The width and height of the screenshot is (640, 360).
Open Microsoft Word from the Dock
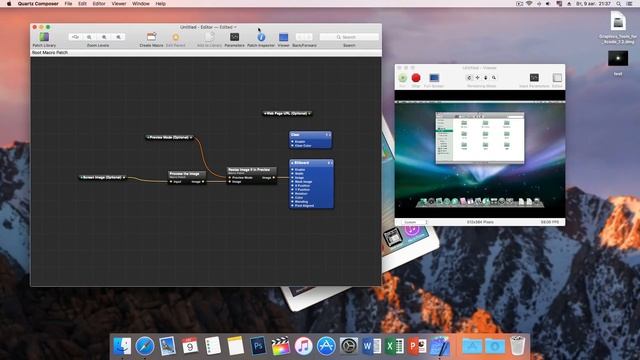[371, 346]
